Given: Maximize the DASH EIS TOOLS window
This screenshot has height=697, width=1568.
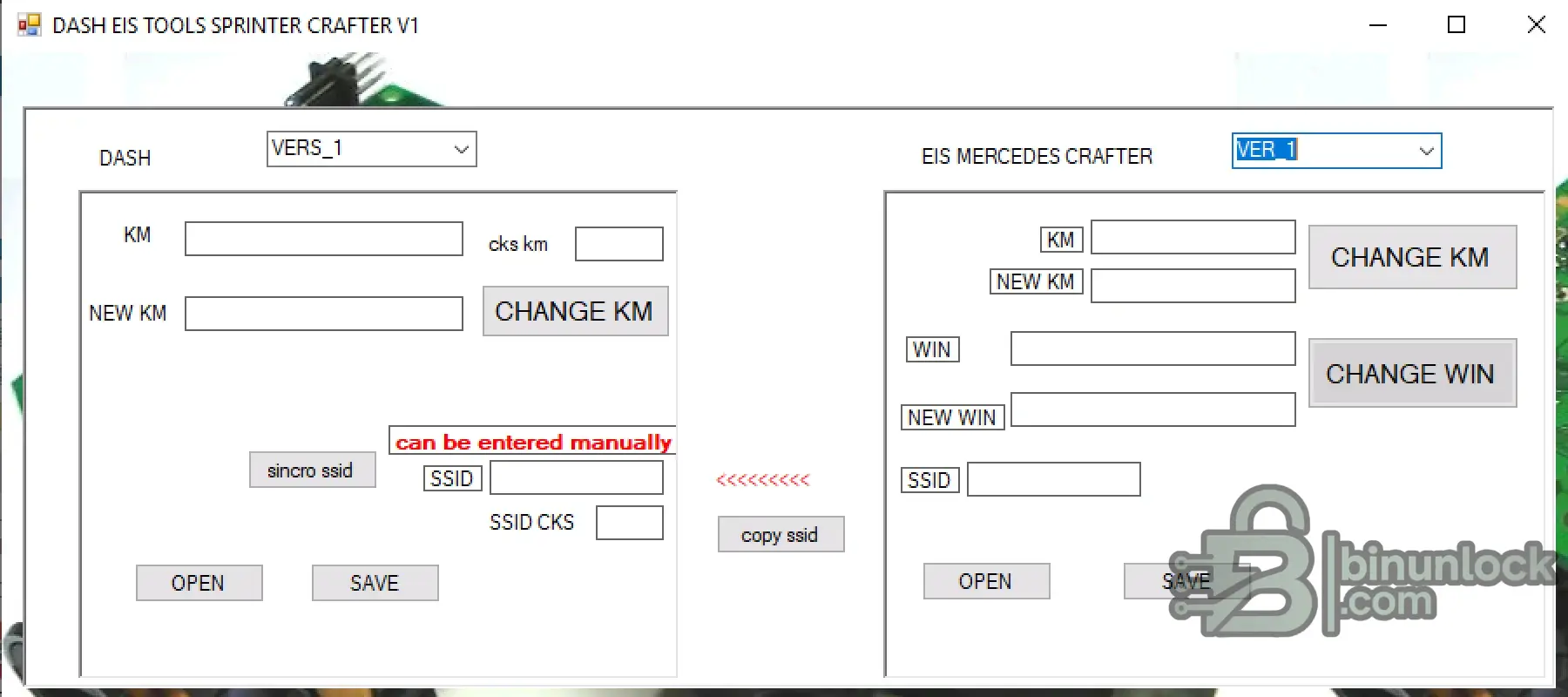Looking at the screenshot, I should click(1456, 25).
